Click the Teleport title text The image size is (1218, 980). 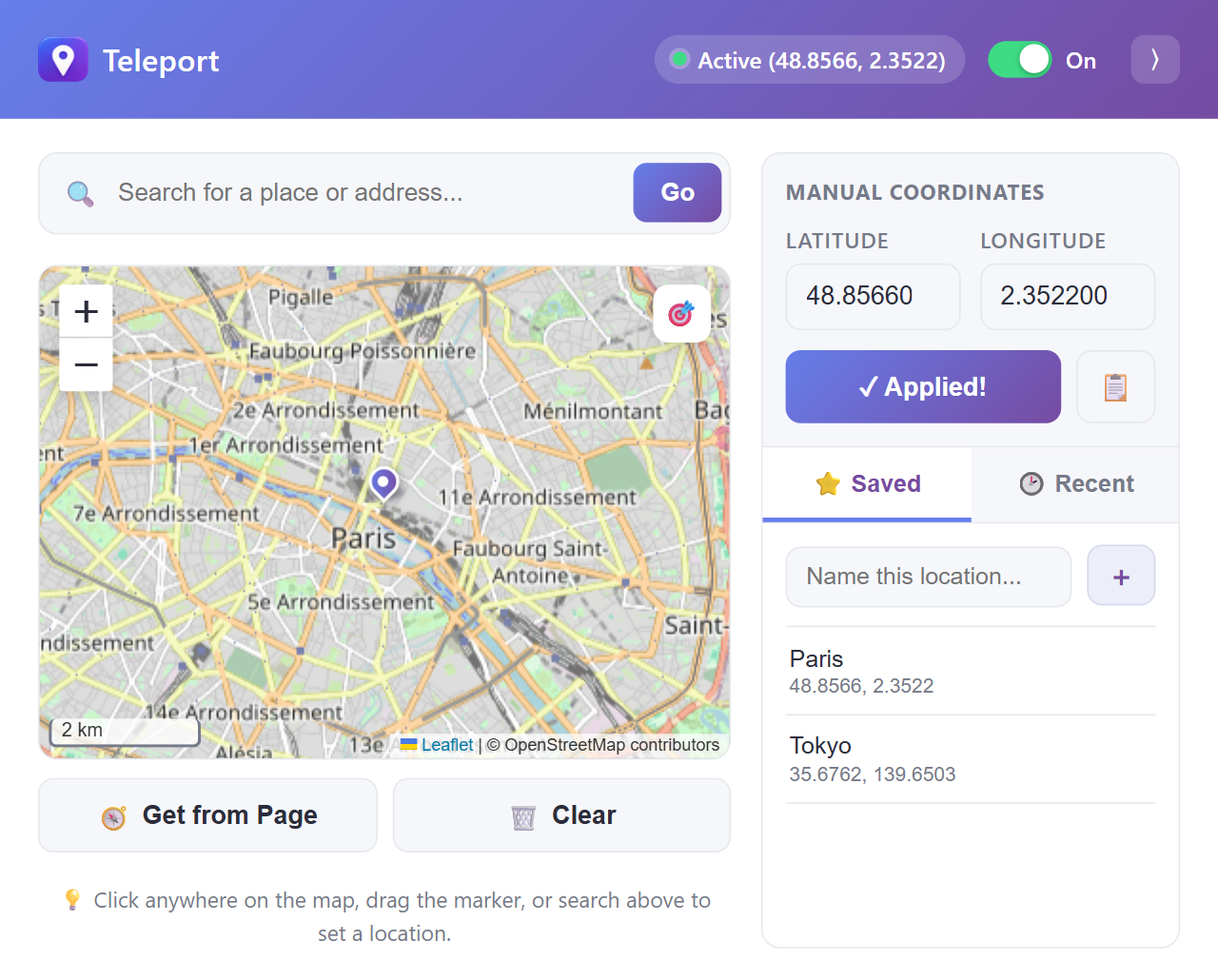point(161,61)
